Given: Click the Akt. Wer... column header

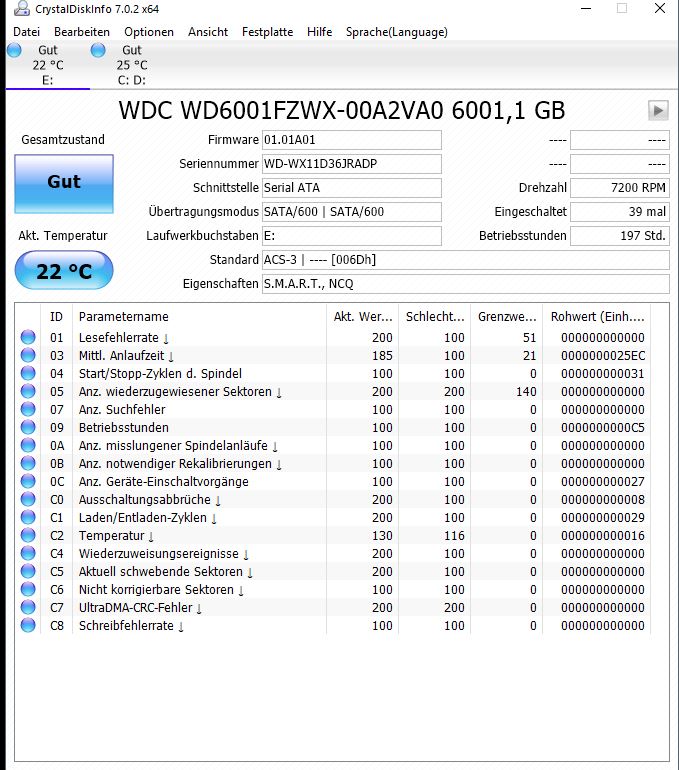Looking at the screenshot, I should click(362, 317).
